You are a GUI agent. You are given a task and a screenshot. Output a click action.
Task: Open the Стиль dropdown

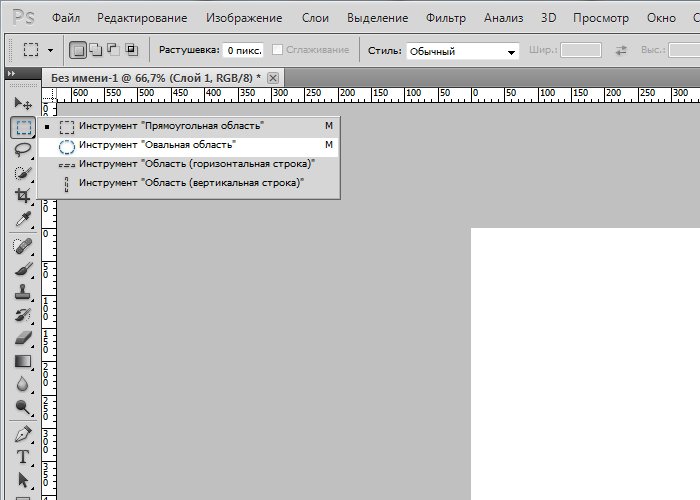tap(463, 51)
